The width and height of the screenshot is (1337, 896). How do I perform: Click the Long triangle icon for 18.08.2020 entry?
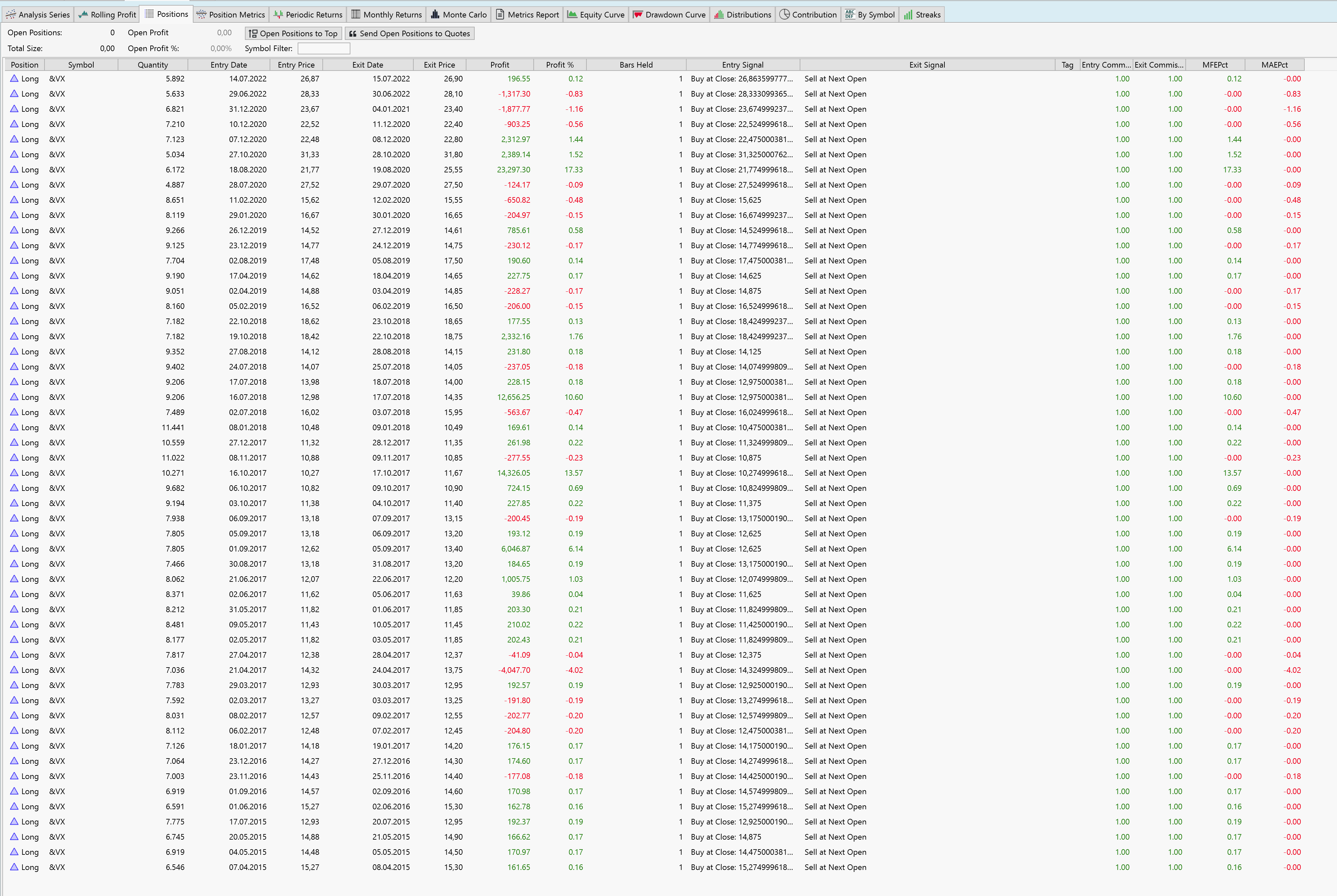(x=14, y=169)
